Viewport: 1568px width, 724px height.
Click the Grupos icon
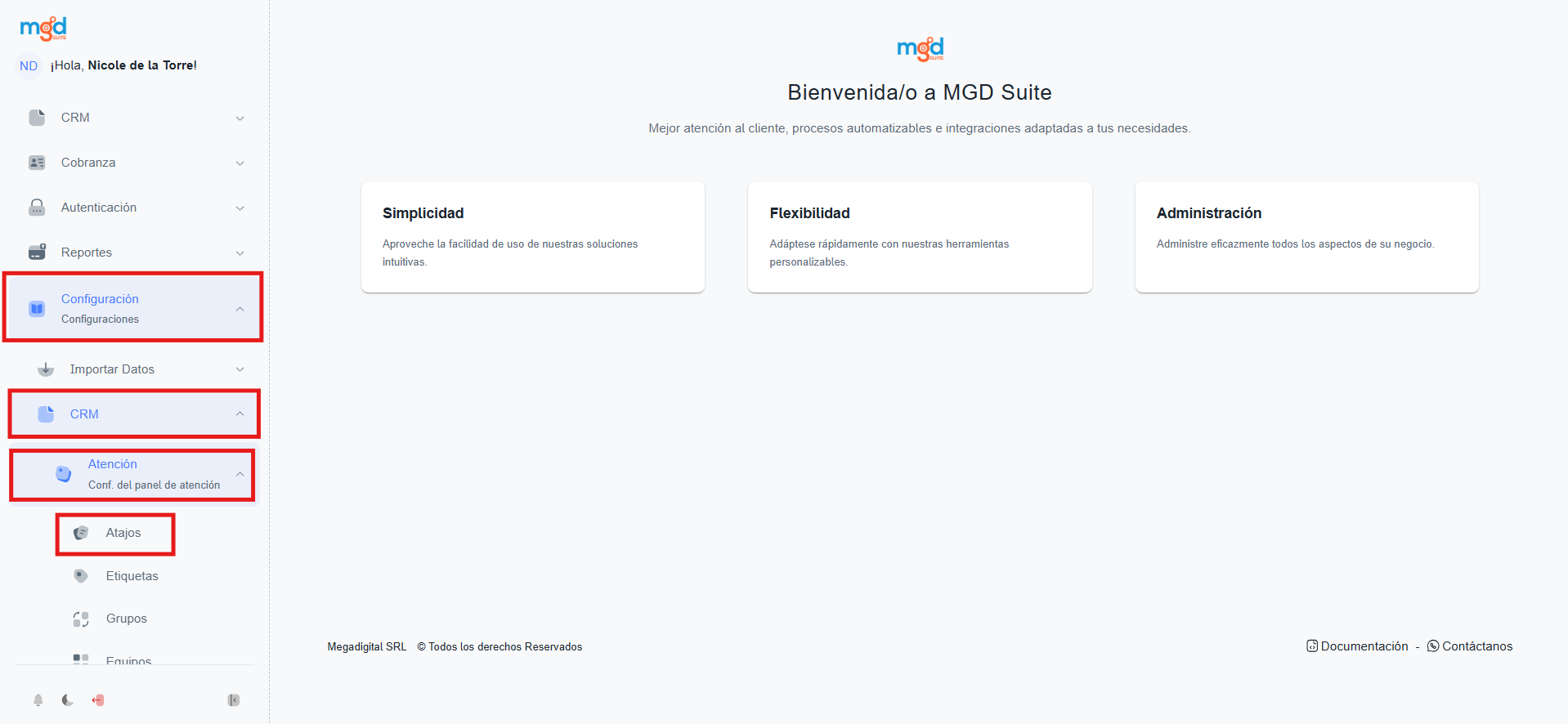(81, 619)
